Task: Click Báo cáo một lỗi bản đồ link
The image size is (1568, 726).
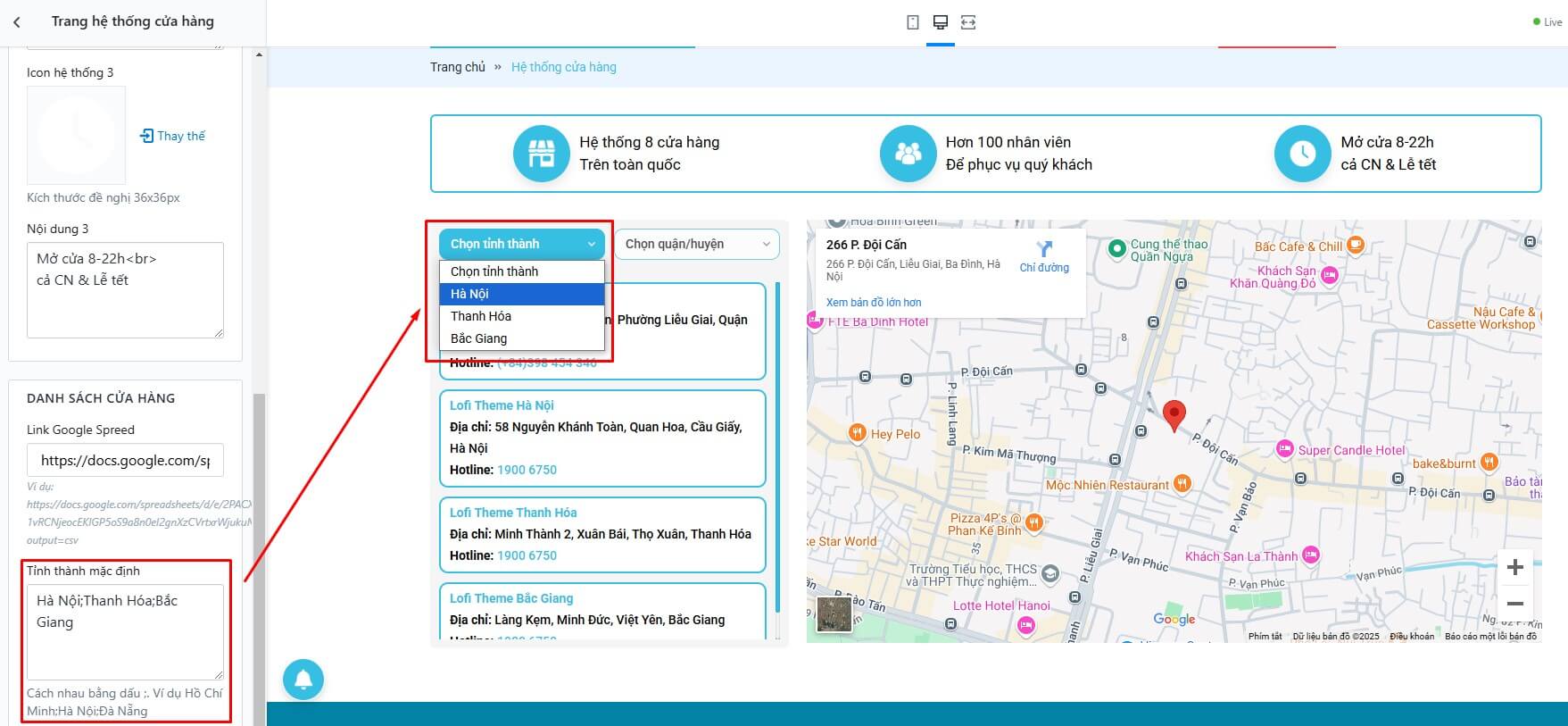Action: 1490,637
